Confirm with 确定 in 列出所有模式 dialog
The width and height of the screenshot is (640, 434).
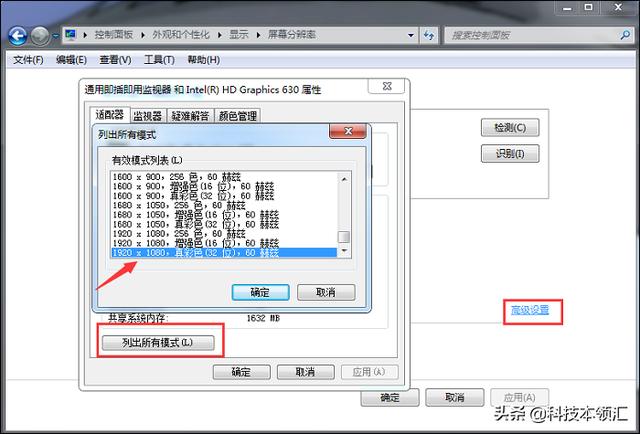tap(260, 292)
